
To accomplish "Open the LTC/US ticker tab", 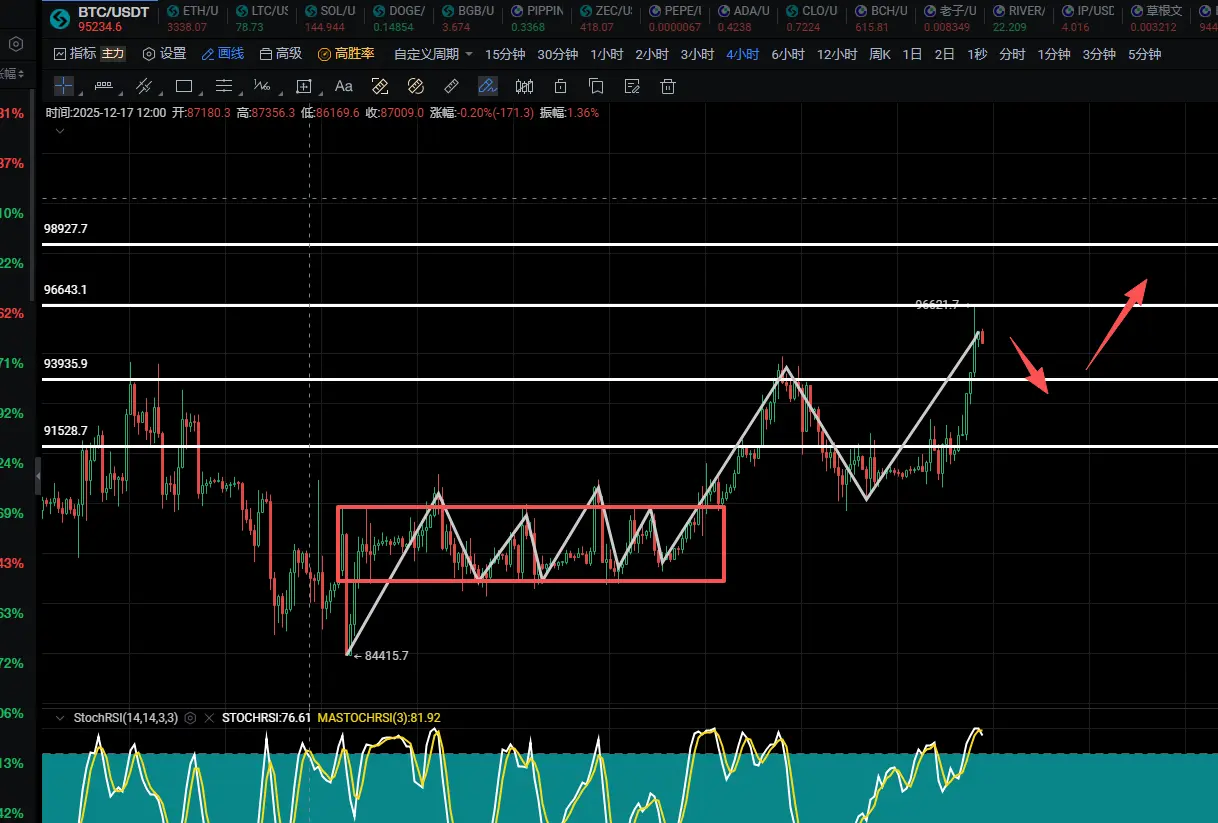I will (x=261, y=18).
